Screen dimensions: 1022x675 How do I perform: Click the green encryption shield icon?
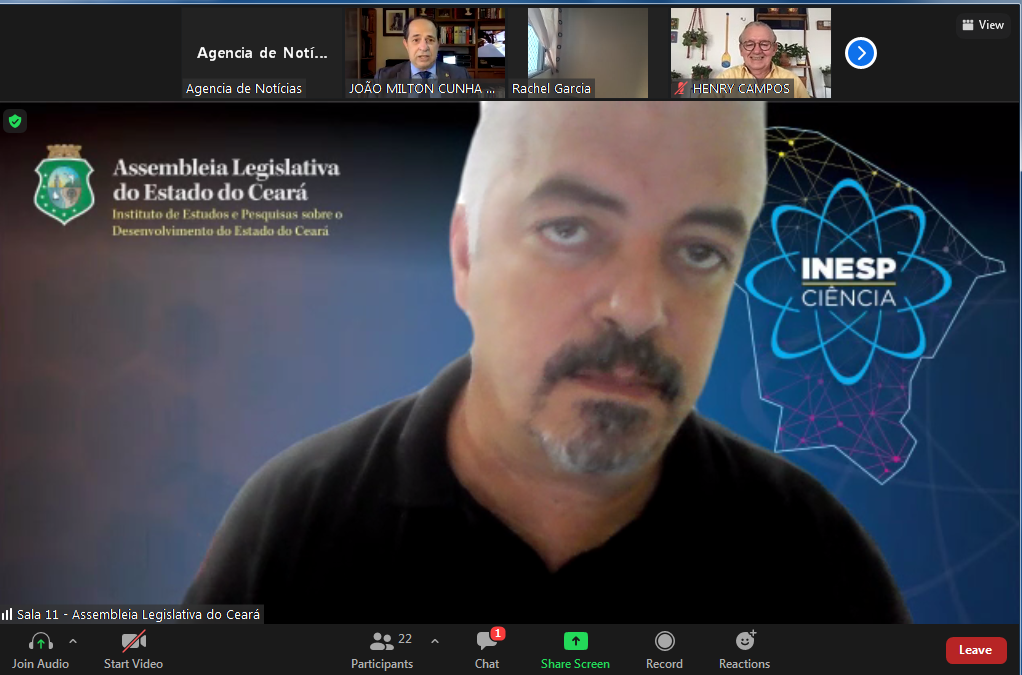tap(14, 121)
